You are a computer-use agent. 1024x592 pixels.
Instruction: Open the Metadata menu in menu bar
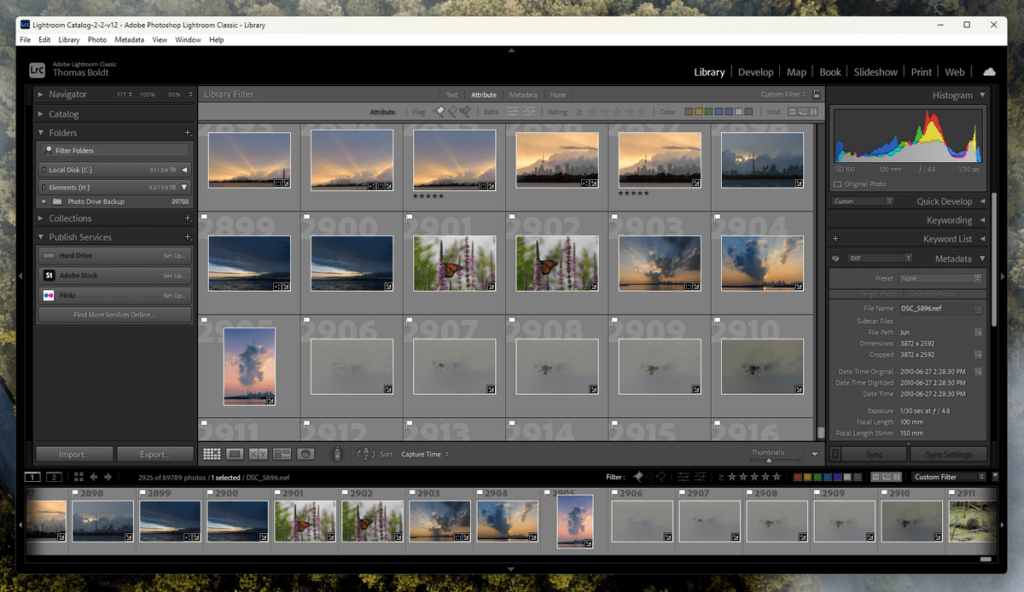click(x=129, y=40)
